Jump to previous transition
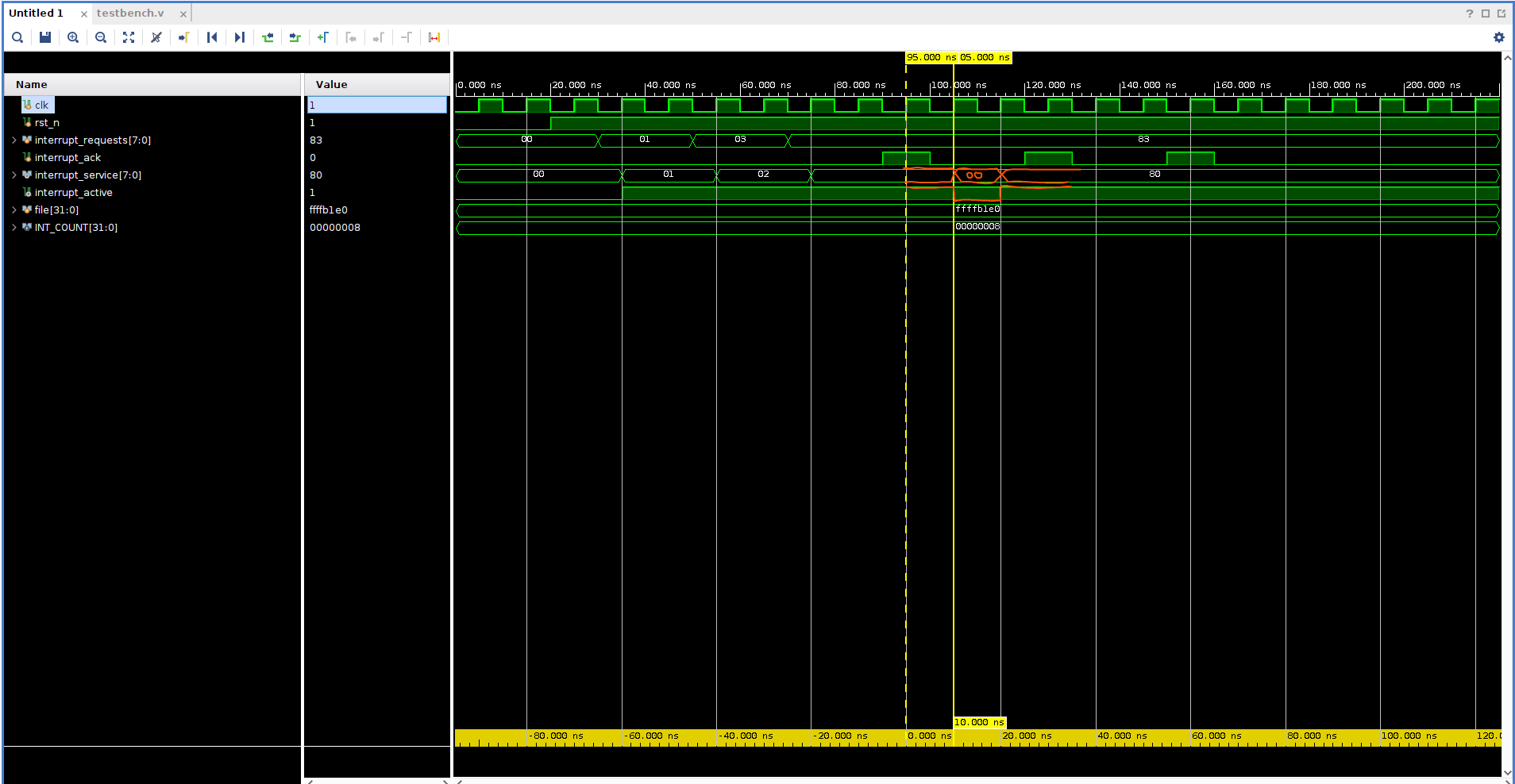1515x784 pixels. click(268, 37)
